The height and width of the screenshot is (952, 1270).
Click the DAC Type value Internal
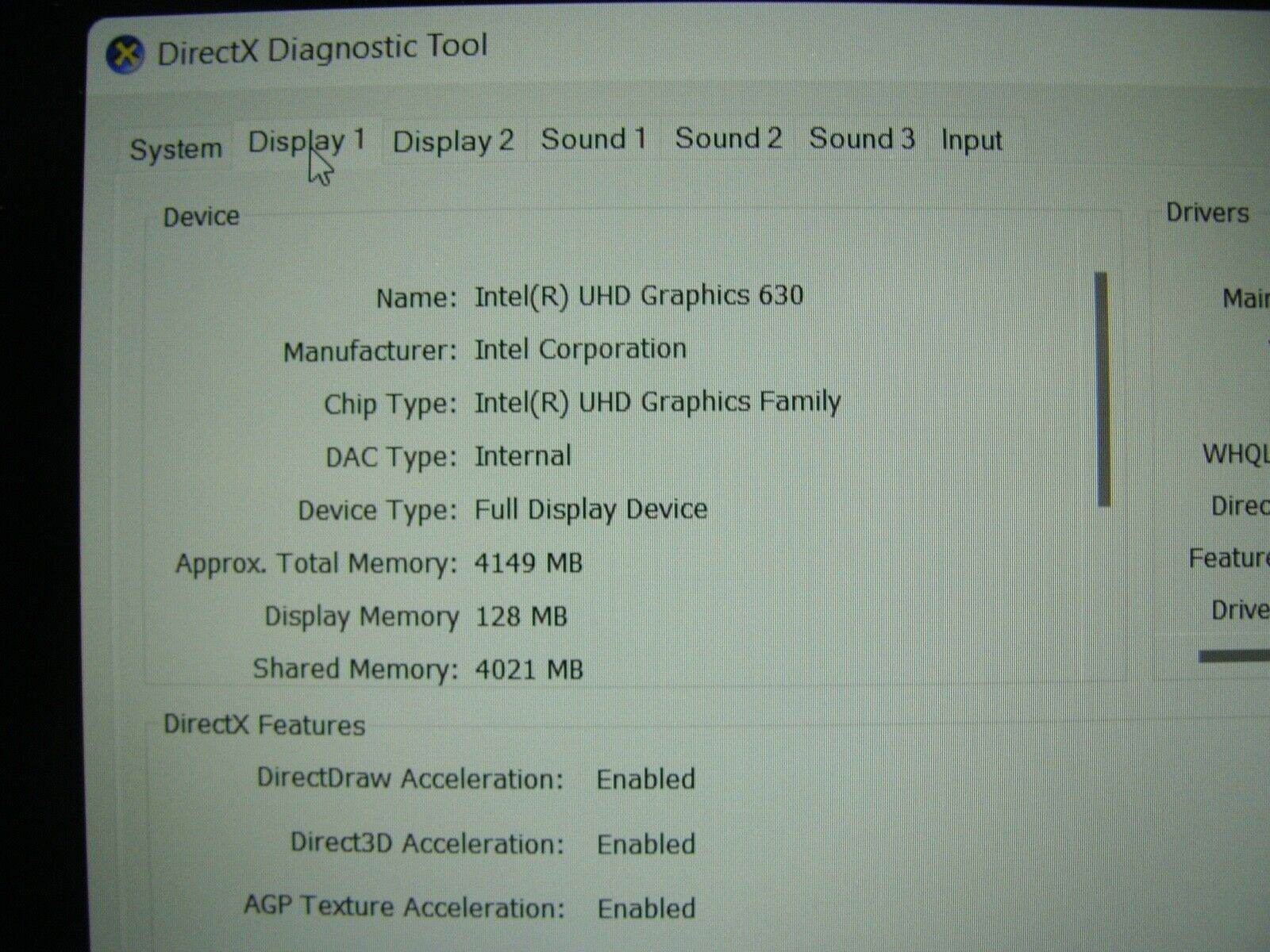[x=523, y=455]
